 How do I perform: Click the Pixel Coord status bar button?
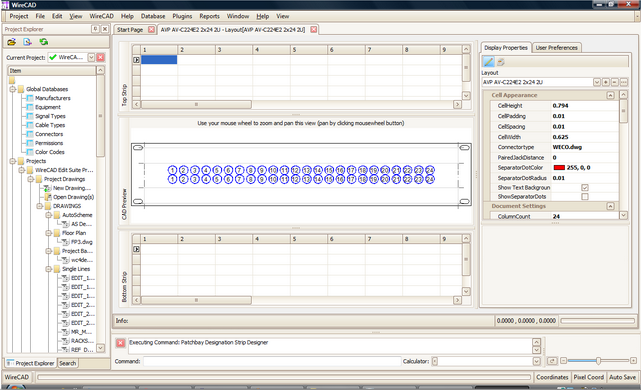point(588,377)
